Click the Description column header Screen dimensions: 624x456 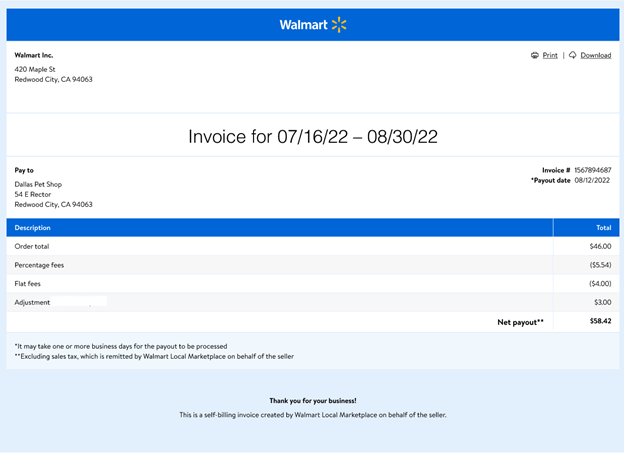[33, 228]
